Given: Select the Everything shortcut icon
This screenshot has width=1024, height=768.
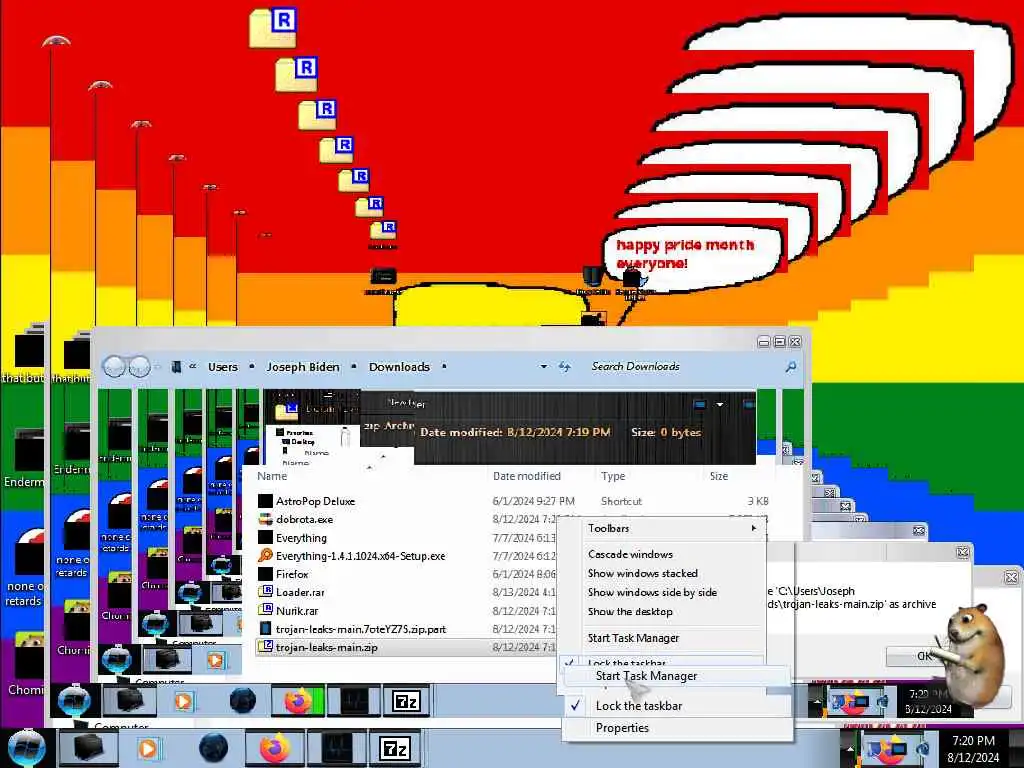Looking at the screenshot, I should 265,537.
